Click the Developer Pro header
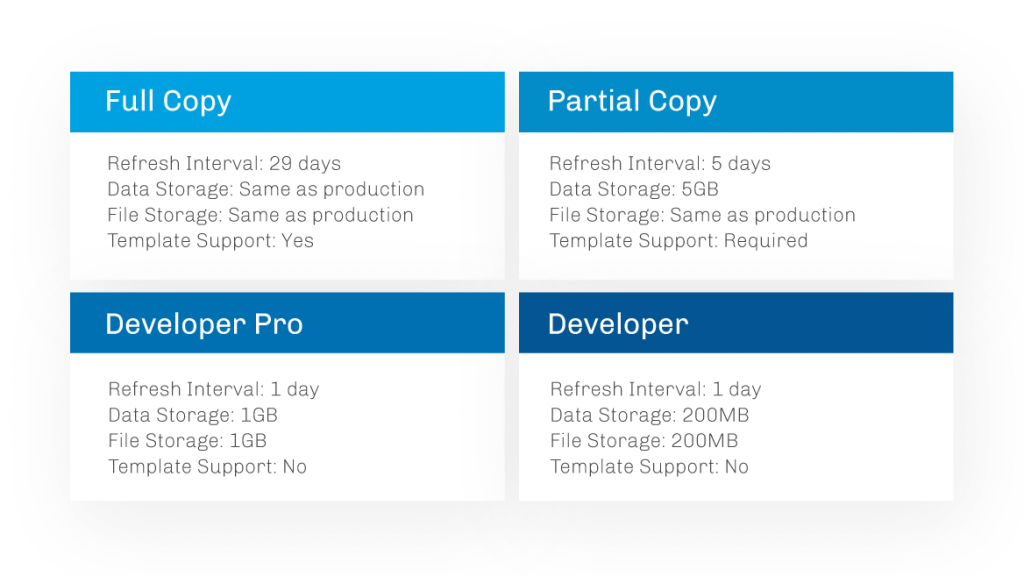Viewport: 1024px width, 576px height. pos(204,323)
